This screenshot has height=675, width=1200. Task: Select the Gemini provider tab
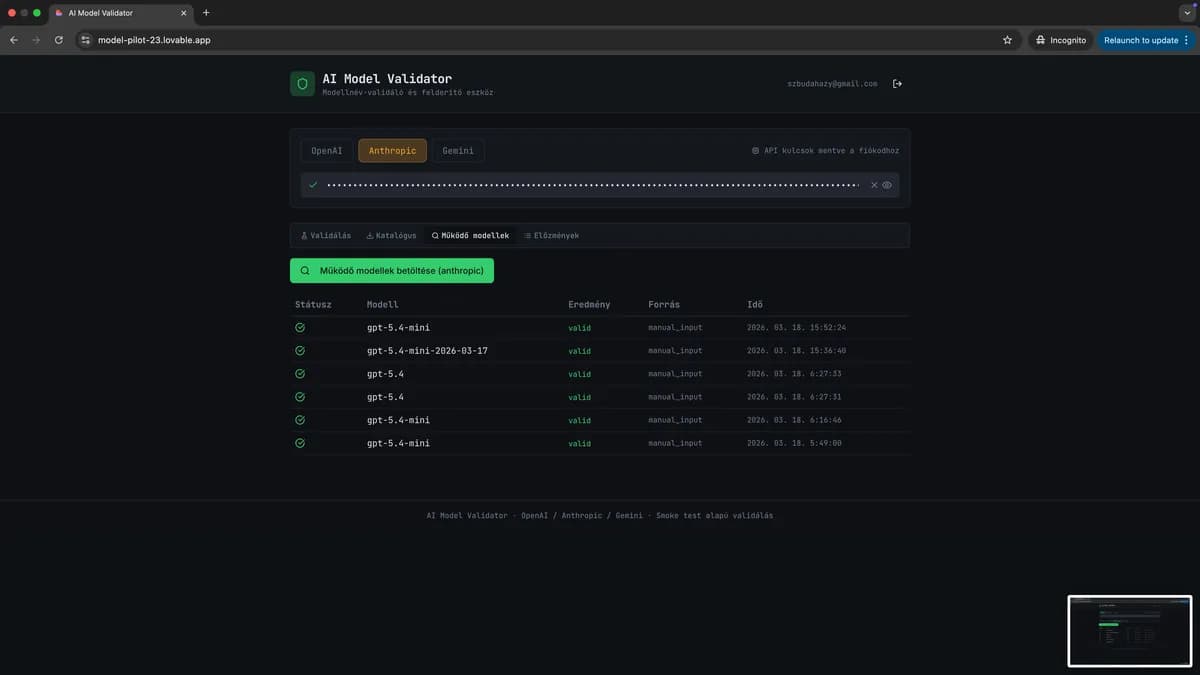[458, 151]
